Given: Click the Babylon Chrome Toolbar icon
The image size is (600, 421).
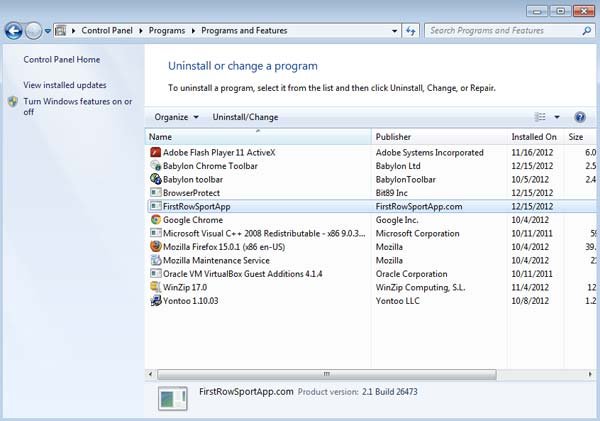Looking at the screenshot, I should pyautogui.click(x=155, y=166).
